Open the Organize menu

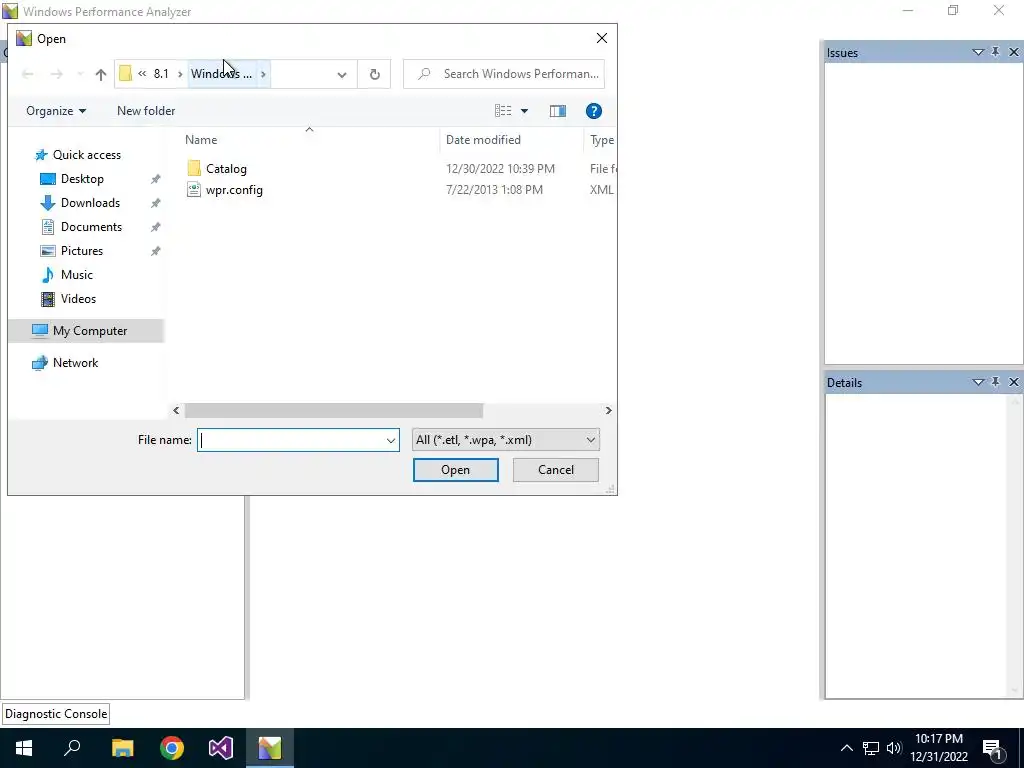click(x=56, y=111)
